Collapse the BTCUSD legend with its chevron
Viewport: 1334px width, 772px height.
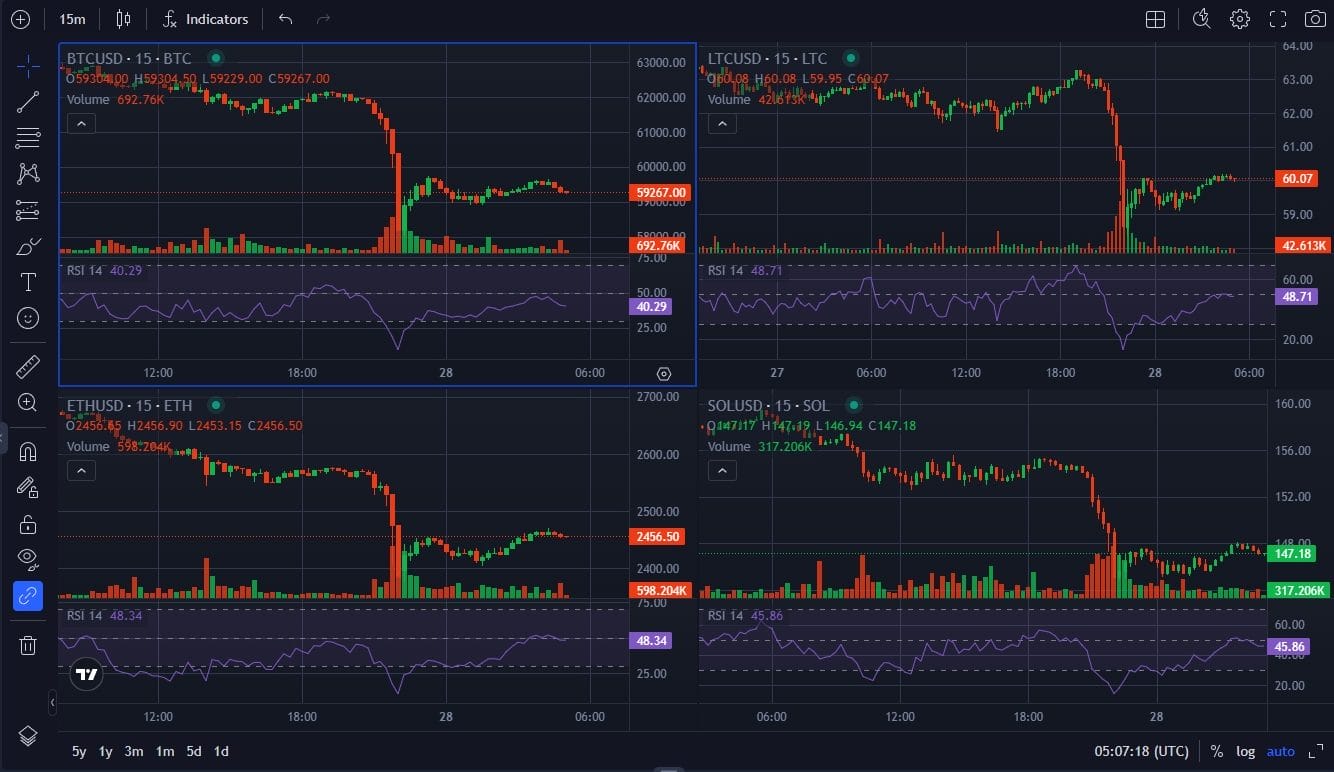click(80, 123)
